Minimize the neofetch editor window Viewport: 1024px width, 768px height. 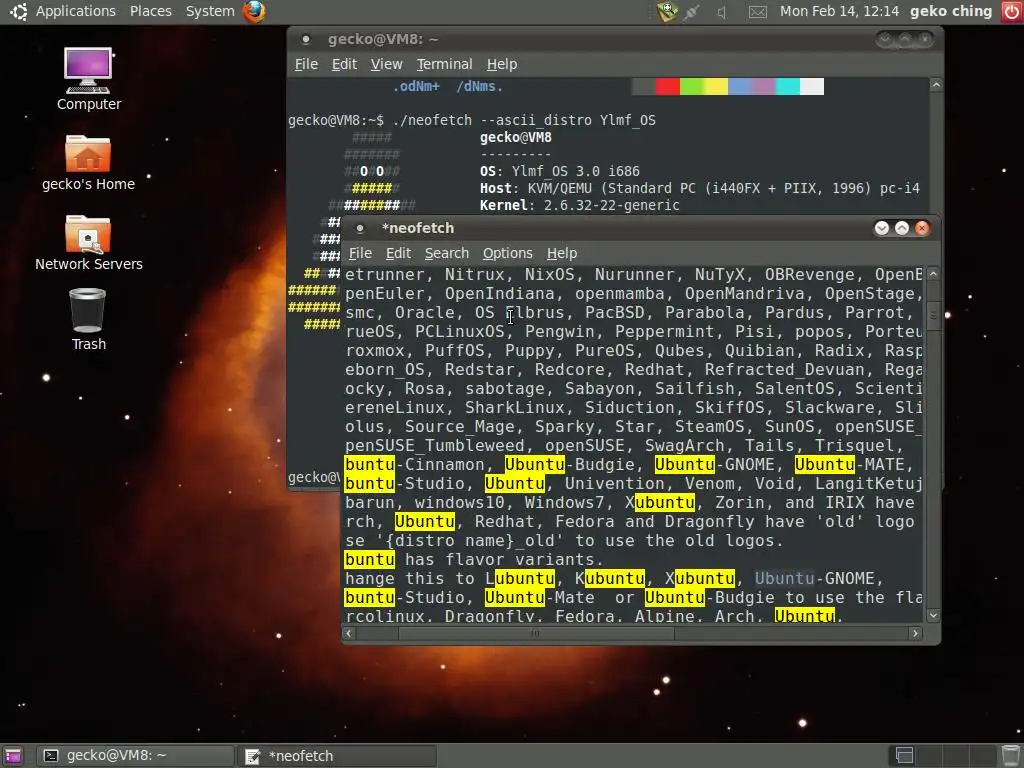[882, 228]
